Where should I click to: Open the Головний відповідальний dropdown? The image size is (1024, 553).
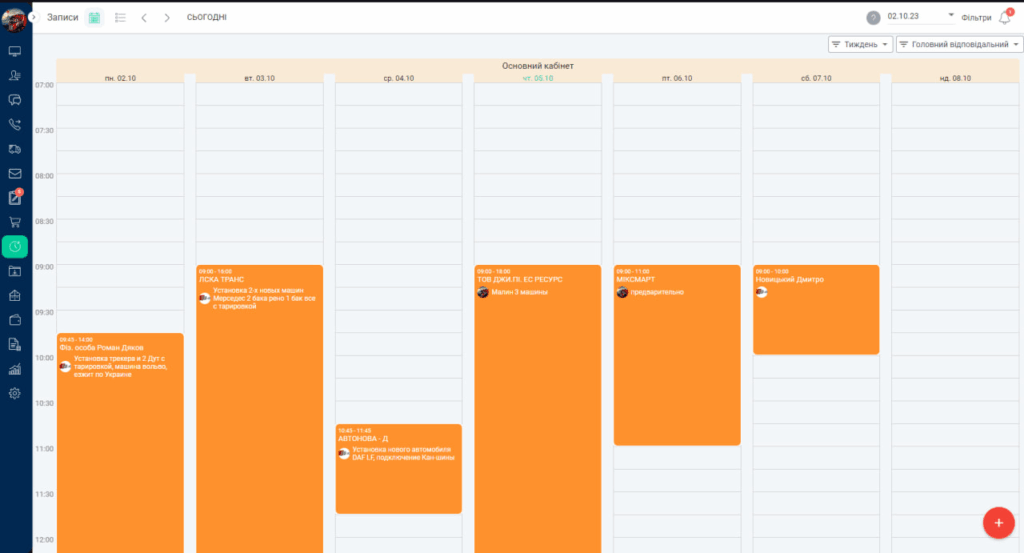click(959, 45)
